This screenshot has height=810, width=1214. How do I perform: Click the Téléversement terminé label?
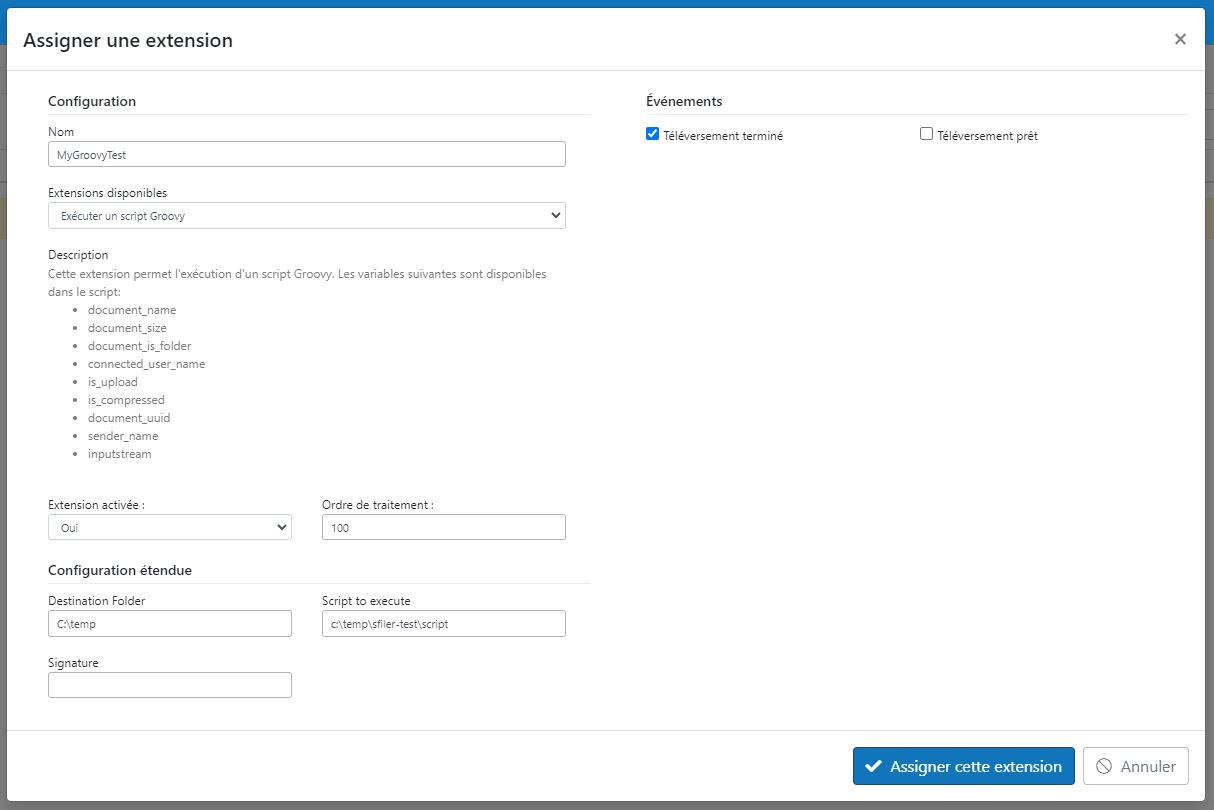pos(723,136)
